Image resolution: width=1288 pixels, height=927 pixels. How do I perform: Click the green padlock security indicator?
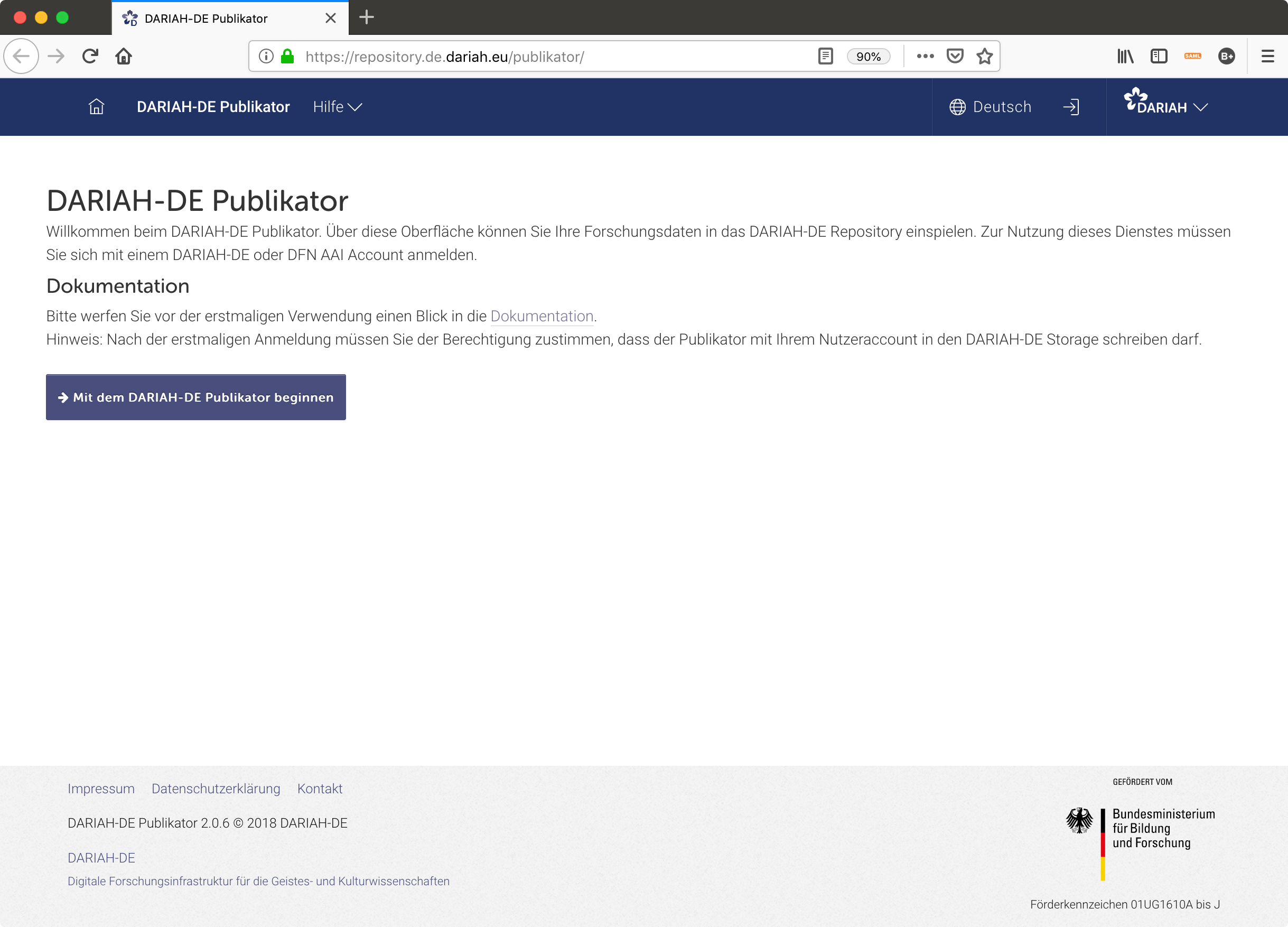click(x=287, y=55)
